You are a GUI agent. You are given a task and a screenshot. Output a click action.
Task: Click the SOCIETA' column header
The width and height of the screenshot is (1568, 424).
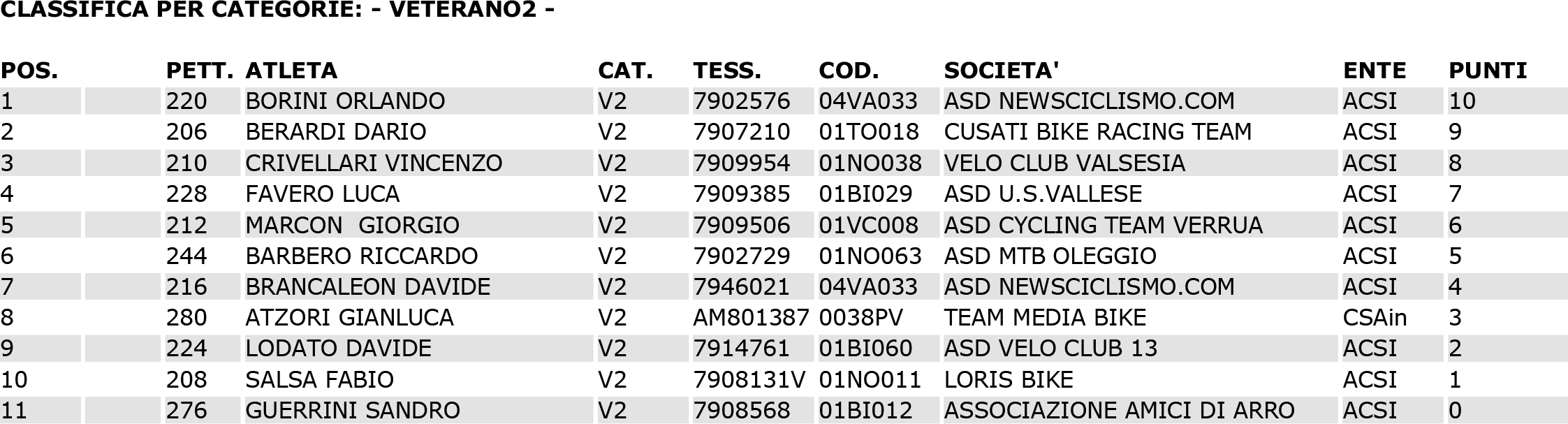[1002, 71]
